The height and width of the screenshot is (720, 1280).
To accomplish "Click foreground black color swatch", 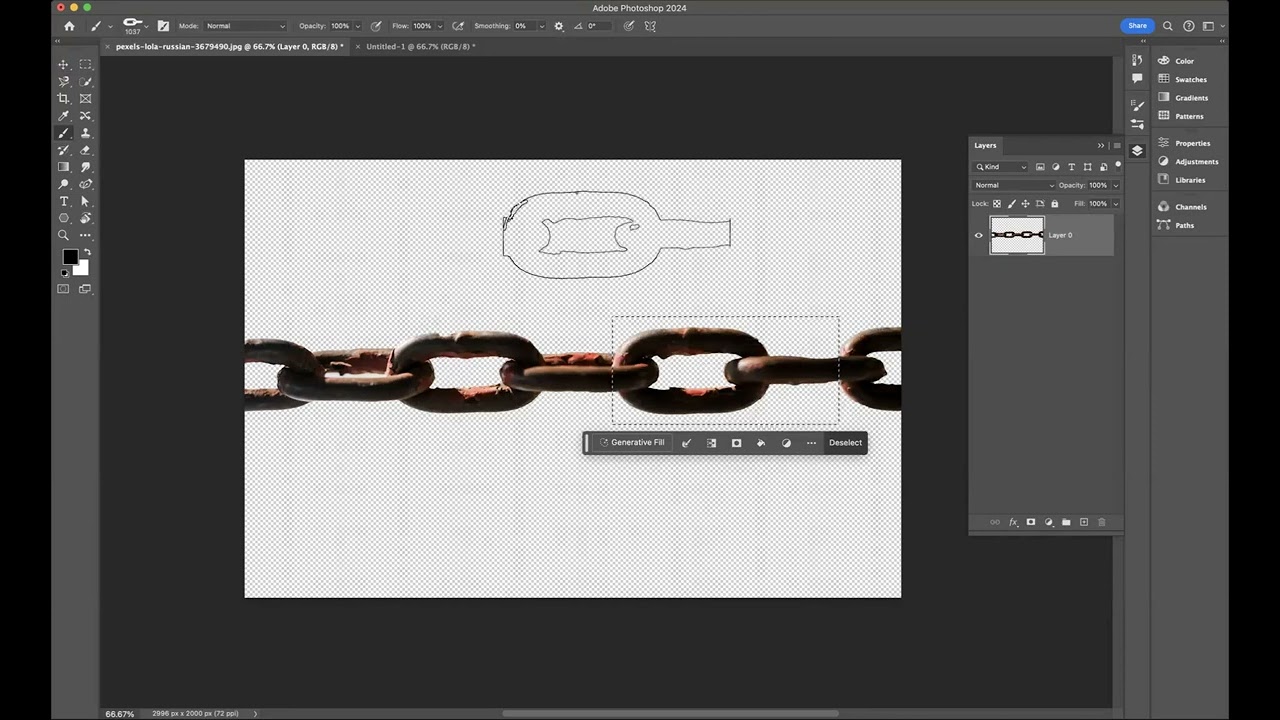I will coord(70,258).
